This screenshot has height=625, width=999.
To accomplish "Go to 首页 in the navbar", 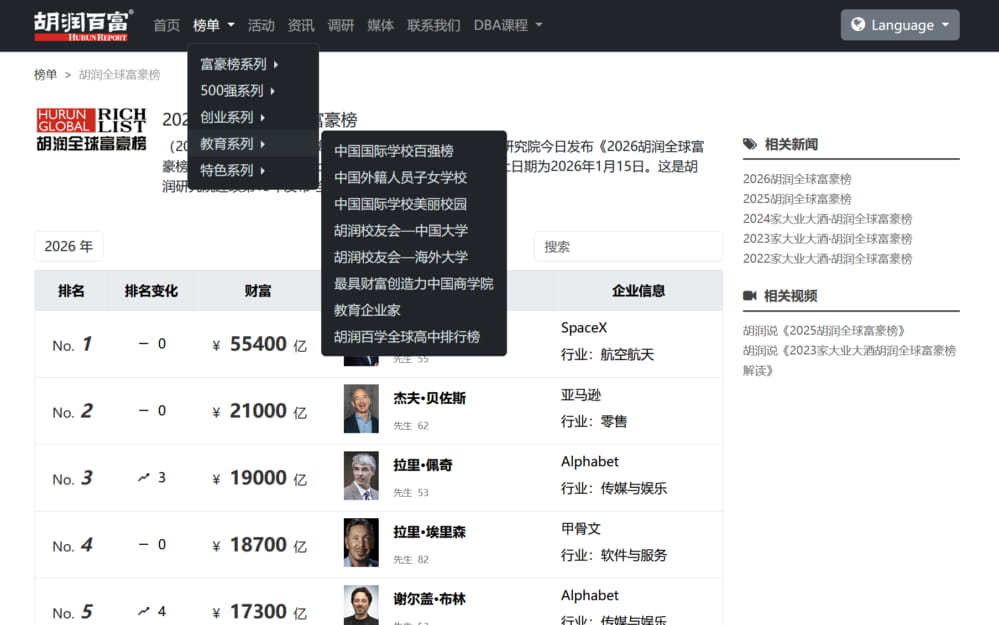I will point(166,25).
